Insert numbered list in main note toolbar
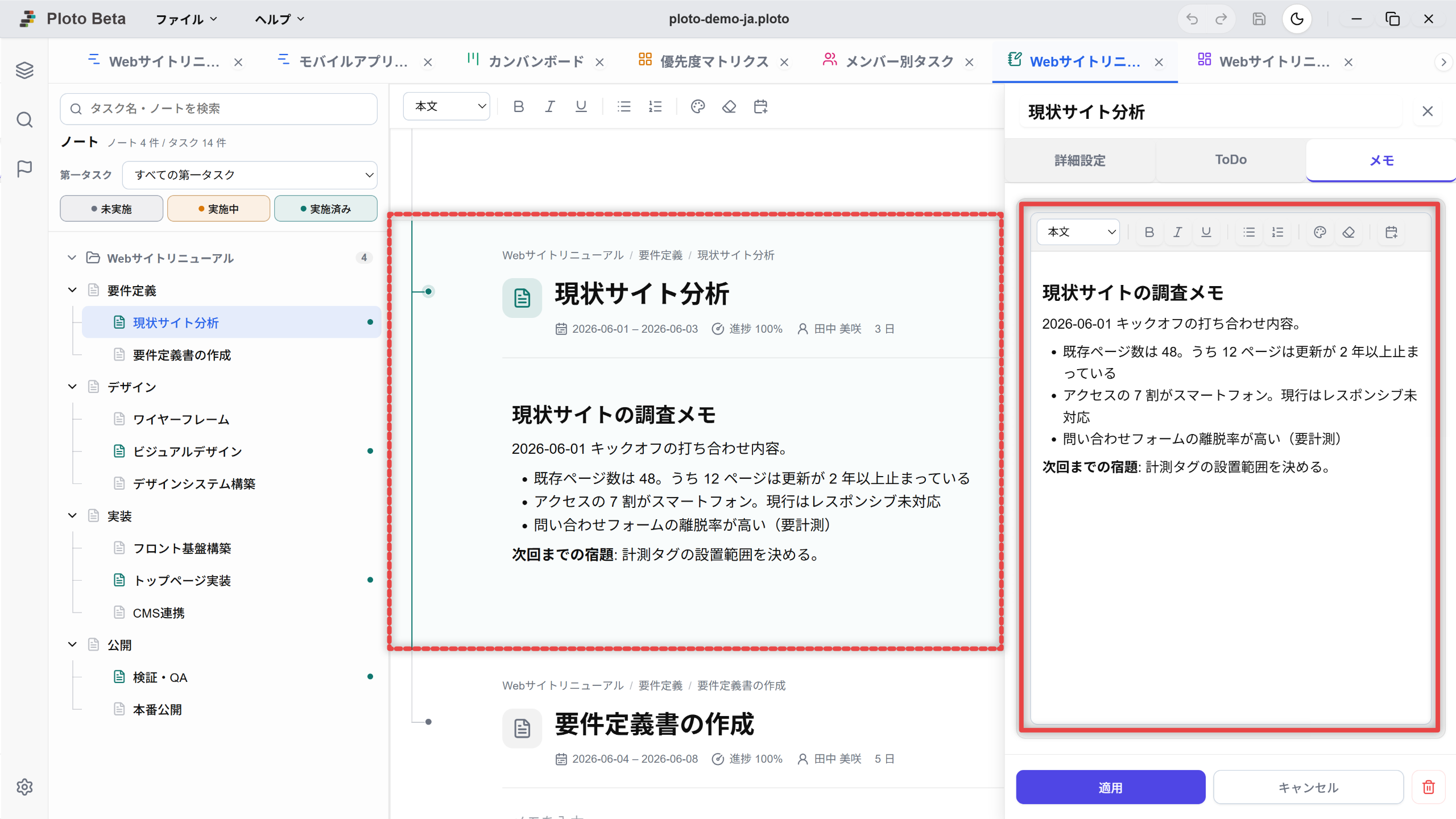Image resolution: width=1456 pixels, height=819 pixels. 655,106
